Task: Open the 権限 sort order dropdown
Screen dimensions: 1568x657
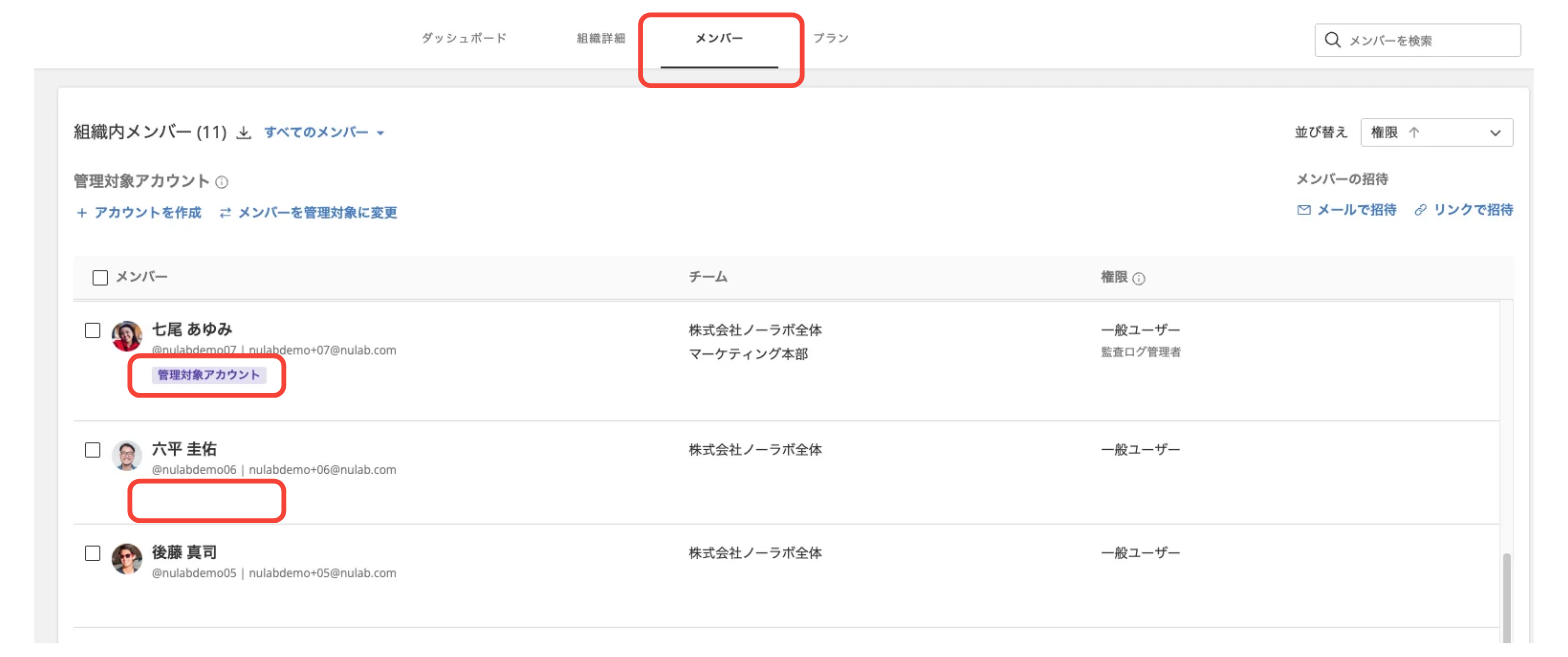Action: [1437, 132]
